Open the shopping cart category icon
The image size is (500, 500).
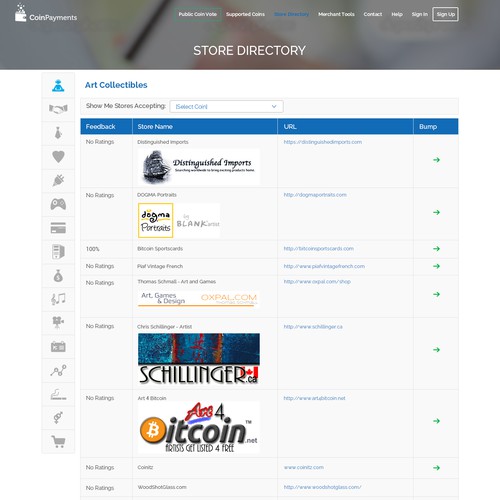(58, 441)
